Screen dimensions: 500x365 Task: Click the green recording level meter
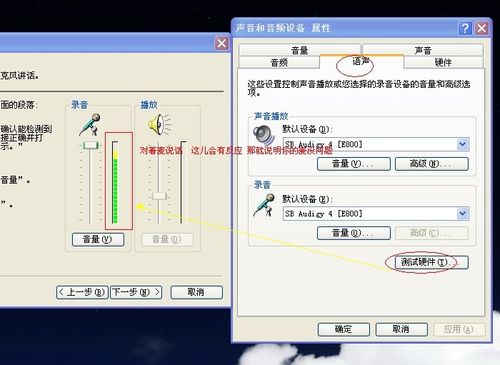coord(115,183)
